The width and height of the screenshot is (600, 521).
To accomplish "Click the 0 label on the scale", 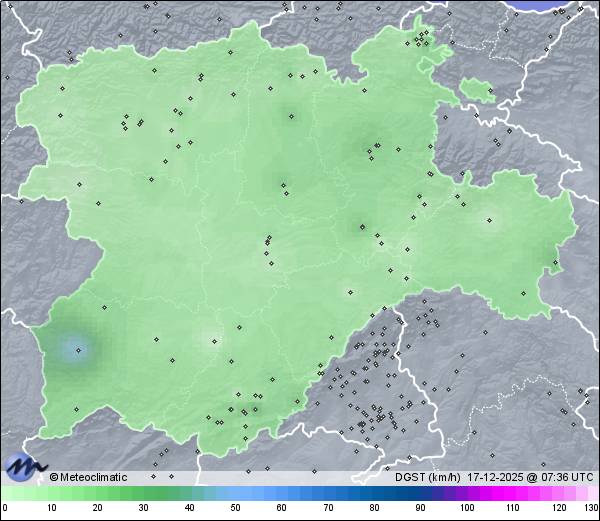I will pyautogui.click(x=5, y=508).
